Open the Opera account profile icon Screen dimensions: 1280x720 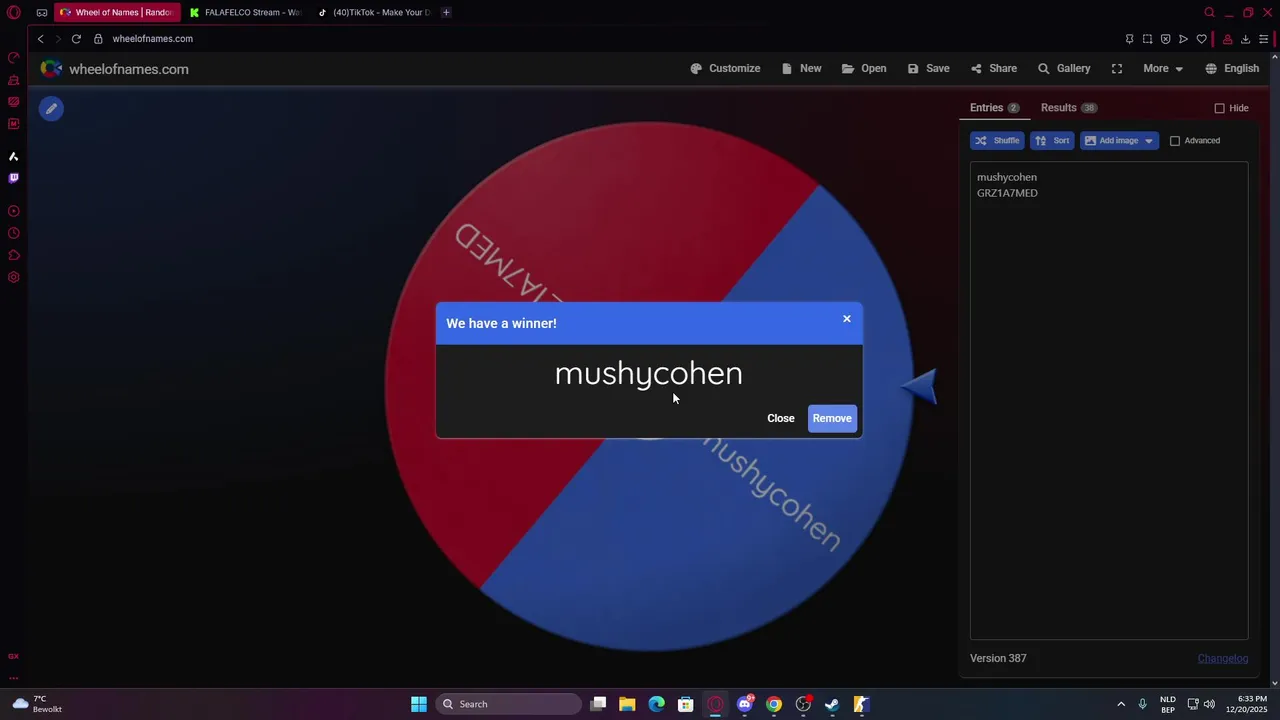[1228, 39]
